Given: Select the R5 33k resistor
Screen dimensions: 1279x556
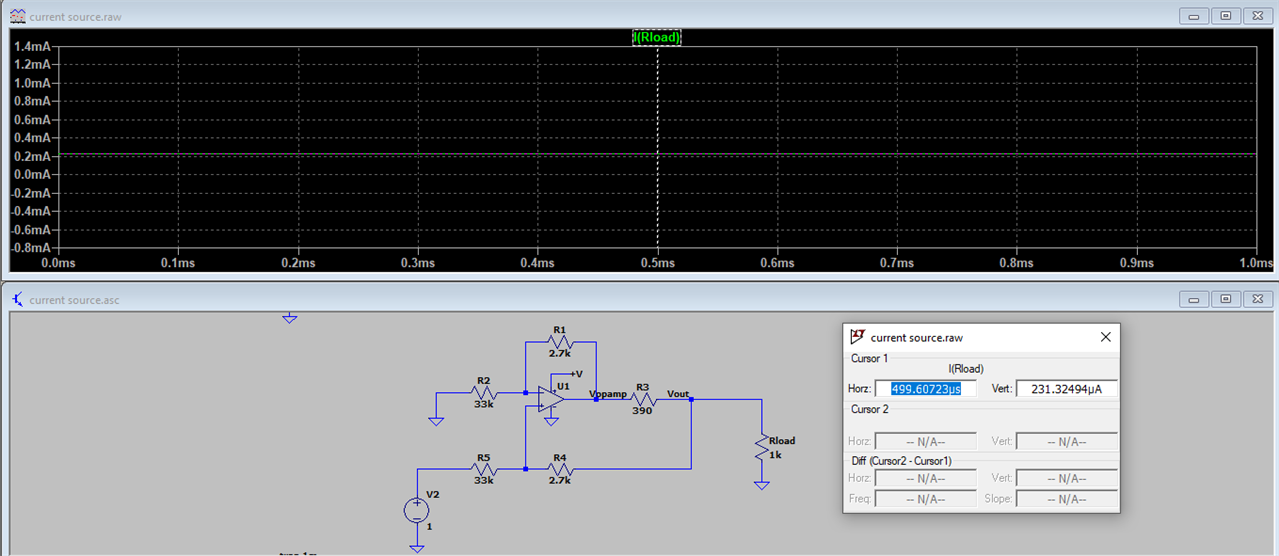Looking at the screenshot, I should (x=484, y=468).
